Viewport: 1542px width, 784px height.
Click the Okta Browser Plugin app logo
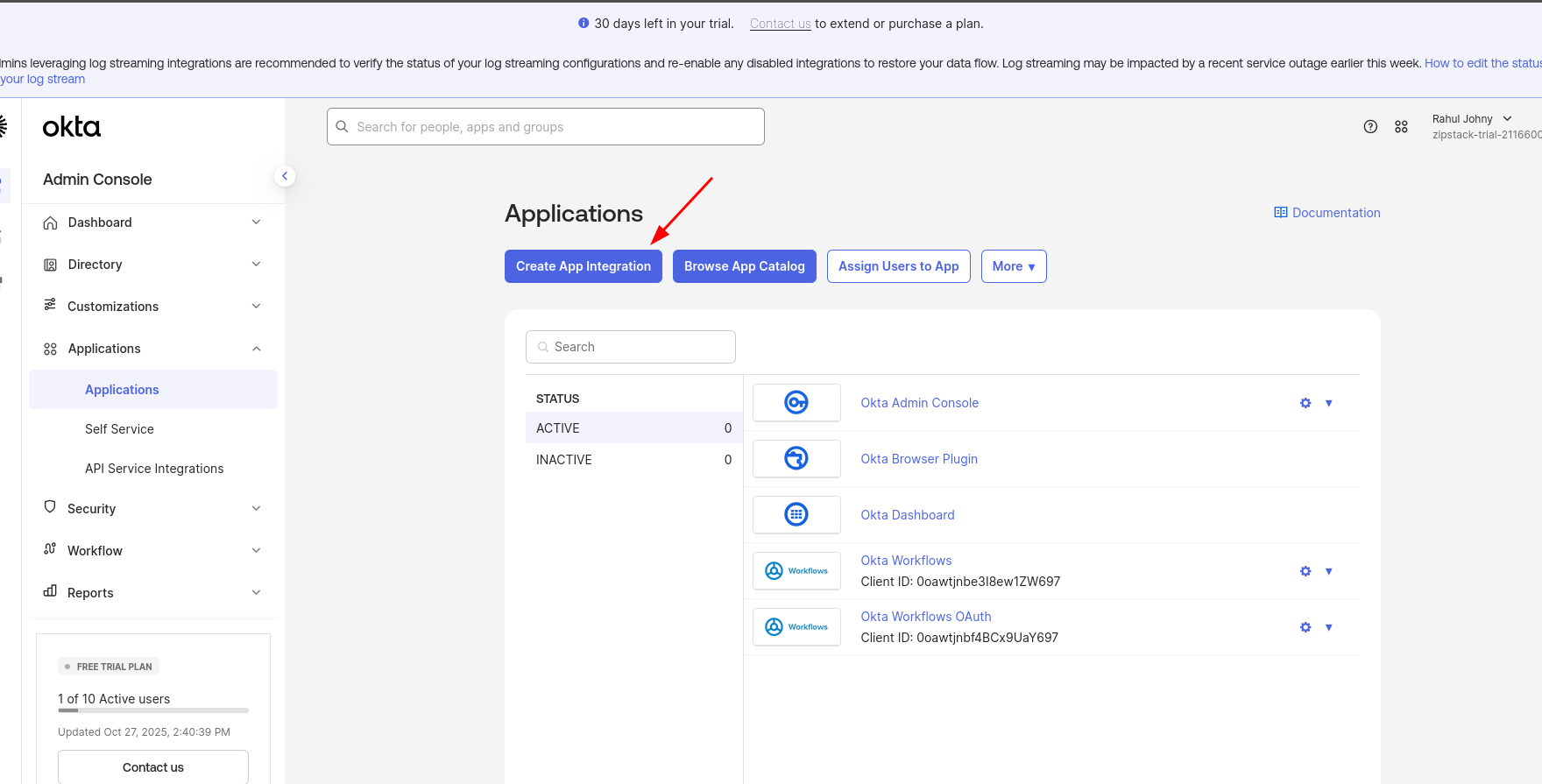point(796,459)
